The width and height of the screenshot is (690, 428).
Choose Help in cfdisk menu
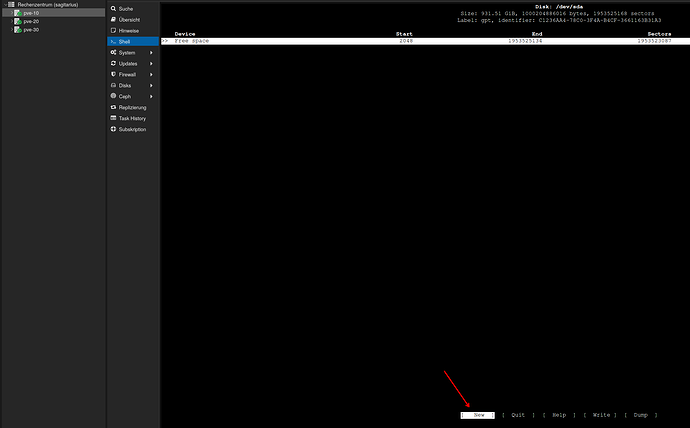click(x=559, y=415)
